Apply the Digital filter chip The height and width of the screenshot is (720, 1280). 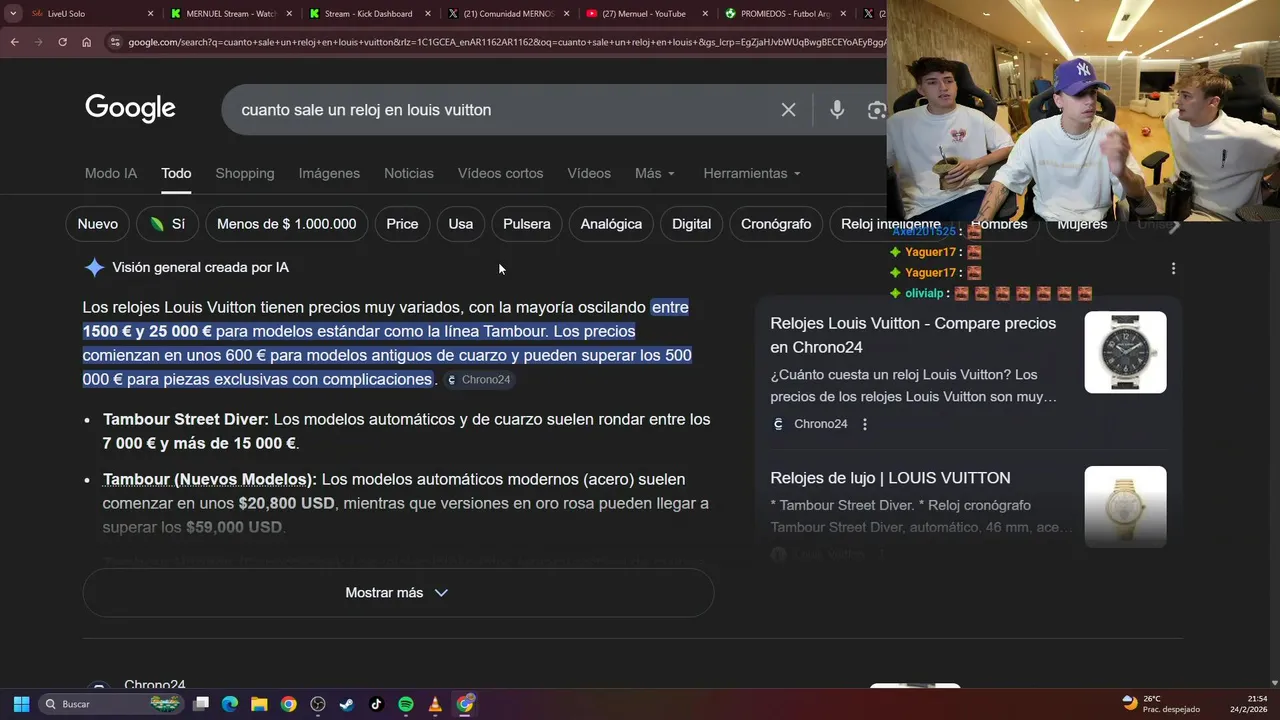pos(691,224)
